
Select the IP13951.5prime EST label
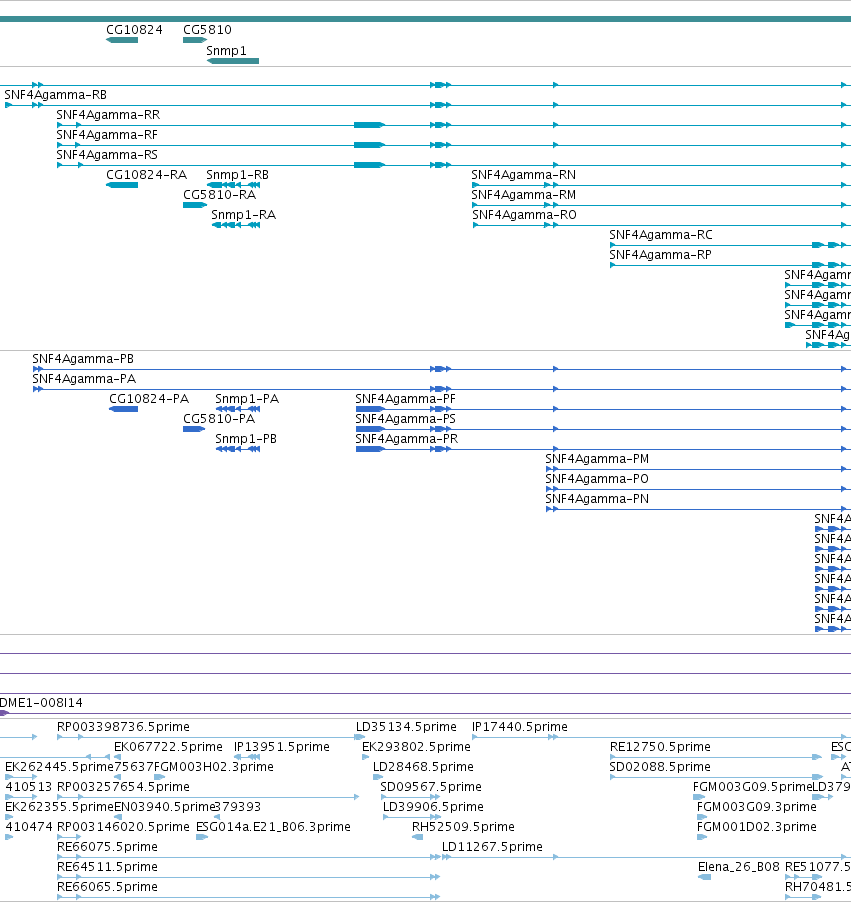[282, 747]
